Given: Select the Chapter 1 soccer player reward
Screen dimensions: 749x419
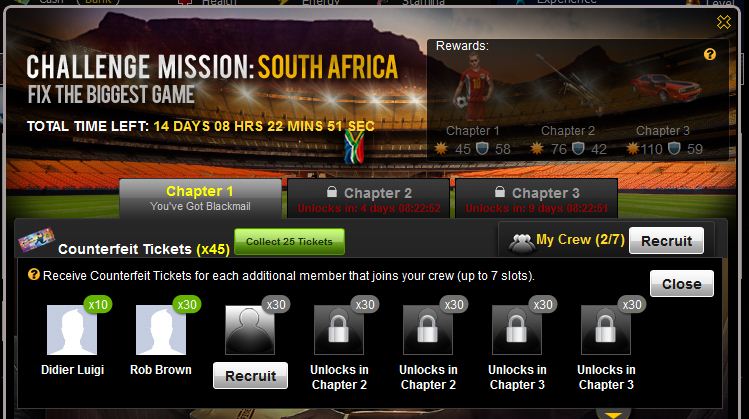Looking at the screenshot, I should click(x=471, y=87).
